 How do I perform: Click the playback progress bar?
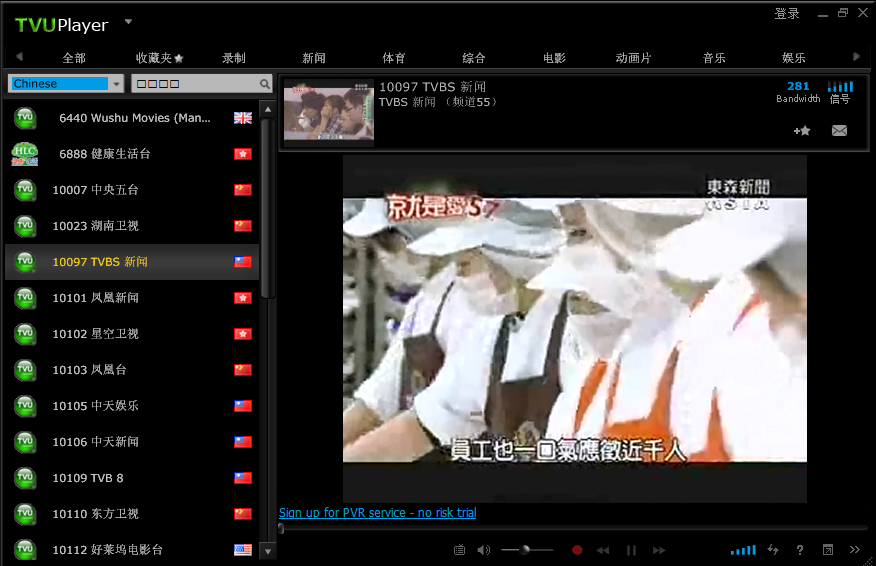(573, 529)
